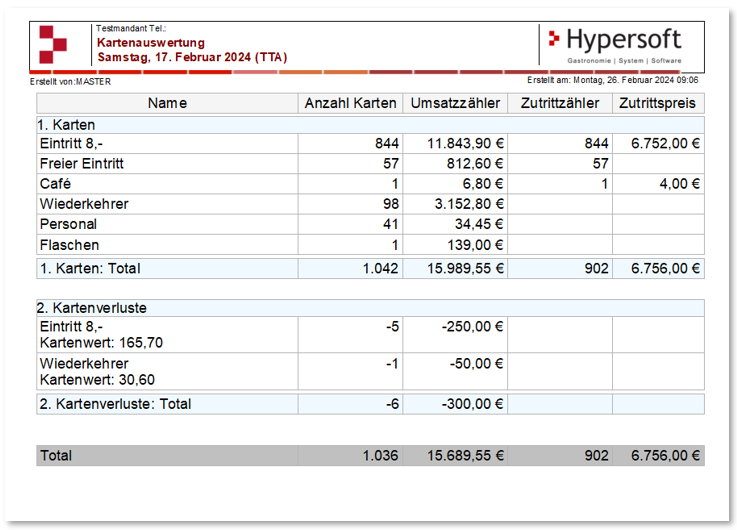The image size is (737, 530).
Task: Click the 2. Kartenverluste: Total label
Action: click(x=116, y=404)
